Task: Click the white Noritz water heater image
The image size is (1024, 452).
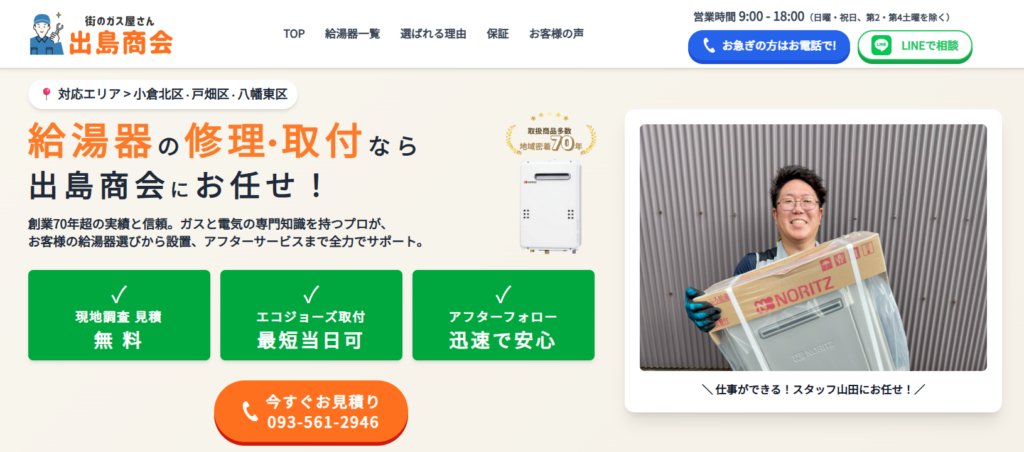Action: pos(551,206)
